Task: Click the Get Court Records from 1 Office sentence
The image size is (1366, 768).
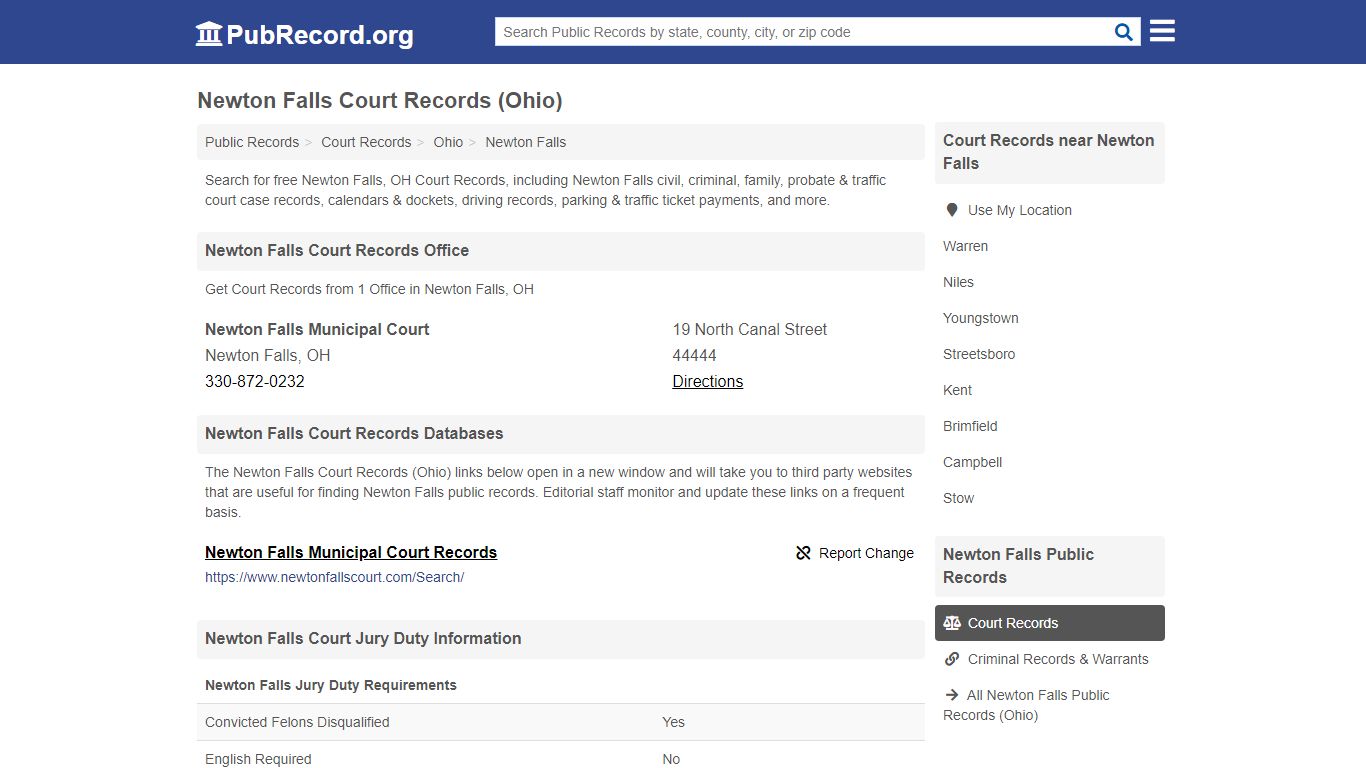Action: coord(369,289)
